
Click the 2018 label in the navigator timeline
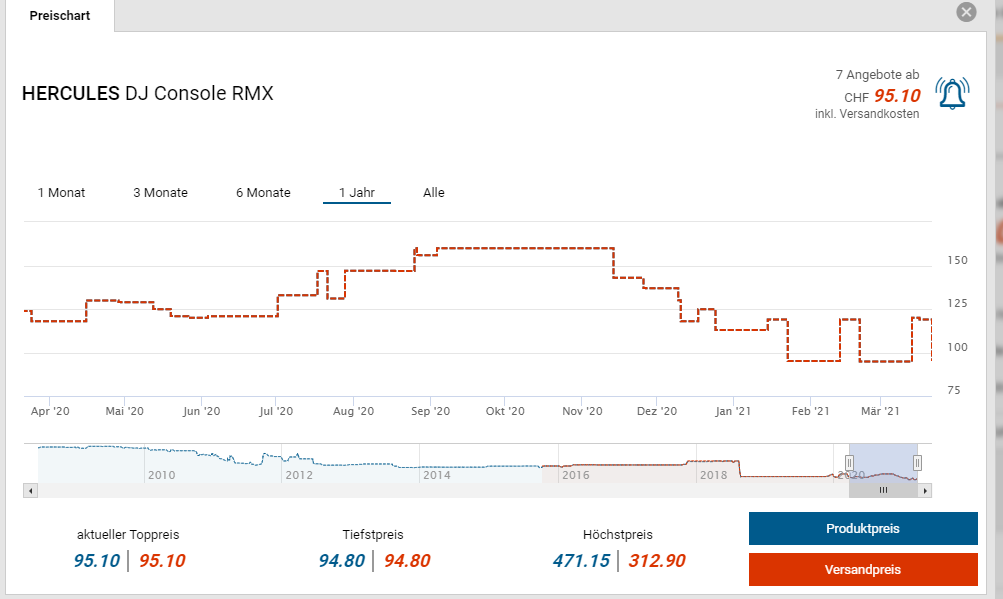[x=713, y=475]
